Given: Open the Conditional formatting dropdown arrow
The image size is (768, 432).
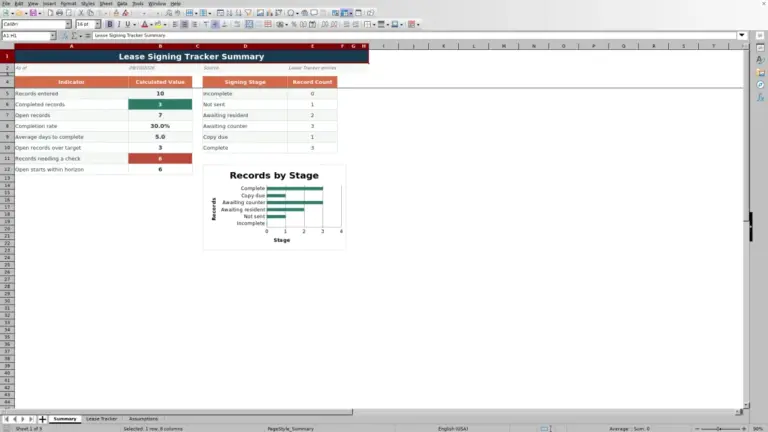Looking at the screenshot, I should click(418, 24).
